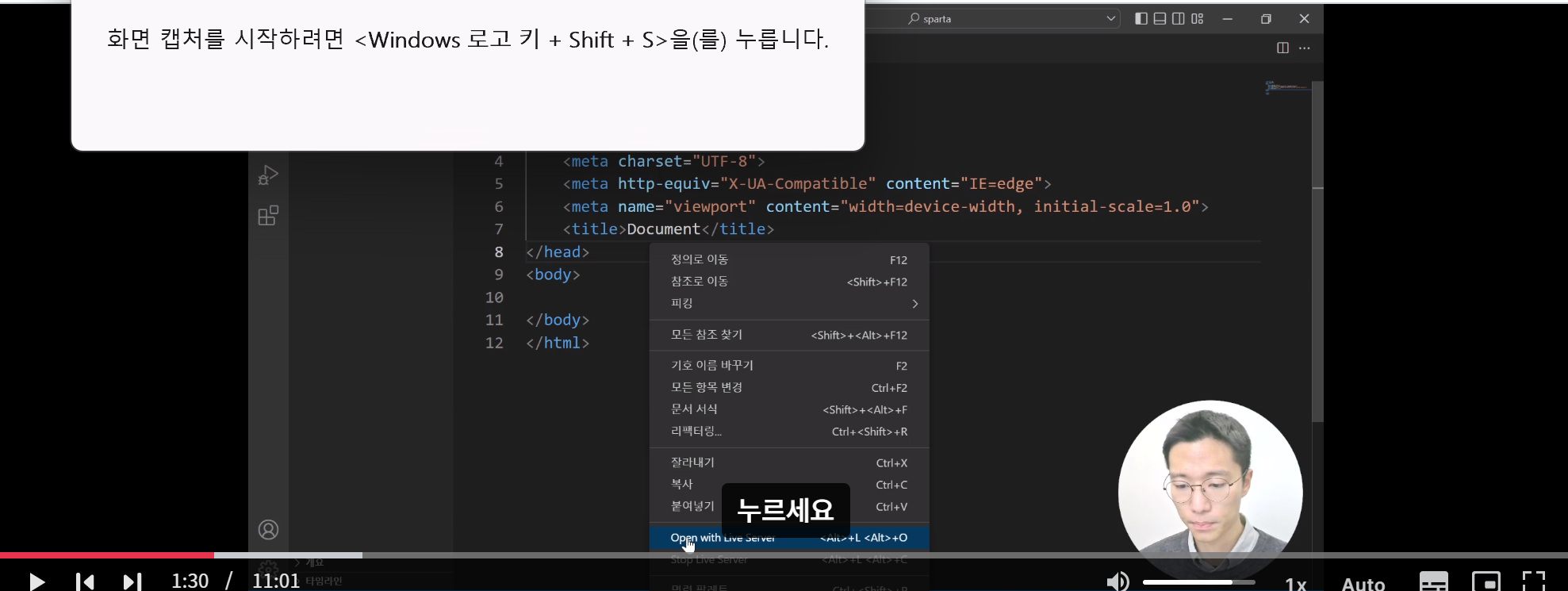Expand the 피킹 submenu

789,304
